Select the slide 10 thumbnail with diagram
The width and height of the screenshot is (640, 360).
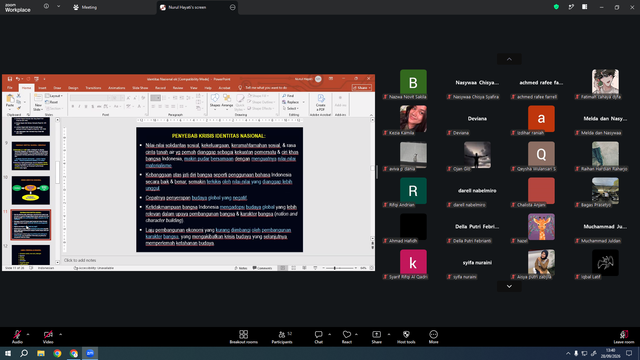(x=31, y=190)
